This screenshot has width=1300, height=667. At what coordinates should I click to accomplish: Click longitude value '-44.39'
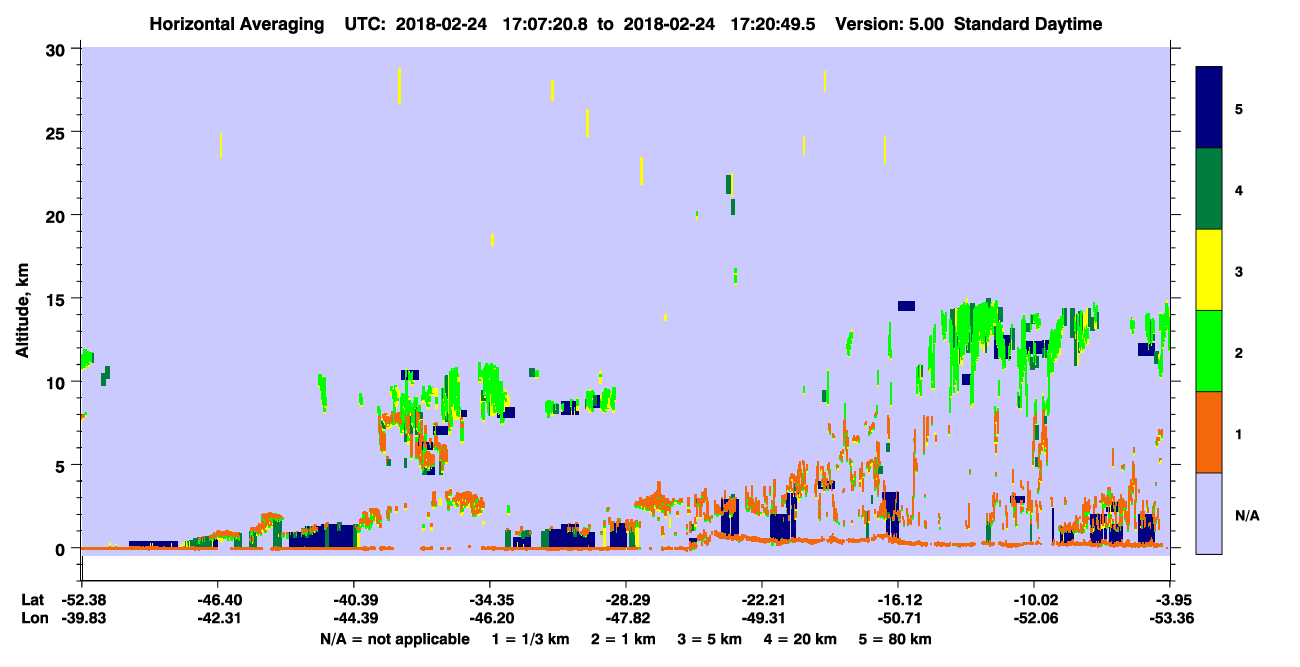(x=353, y=618)
